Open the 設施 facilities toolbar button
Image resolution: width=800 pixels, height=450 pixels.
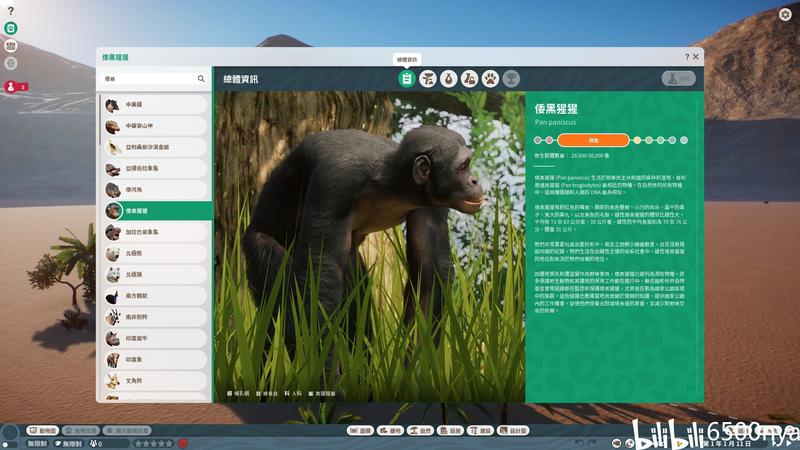[x=451, y=431]
